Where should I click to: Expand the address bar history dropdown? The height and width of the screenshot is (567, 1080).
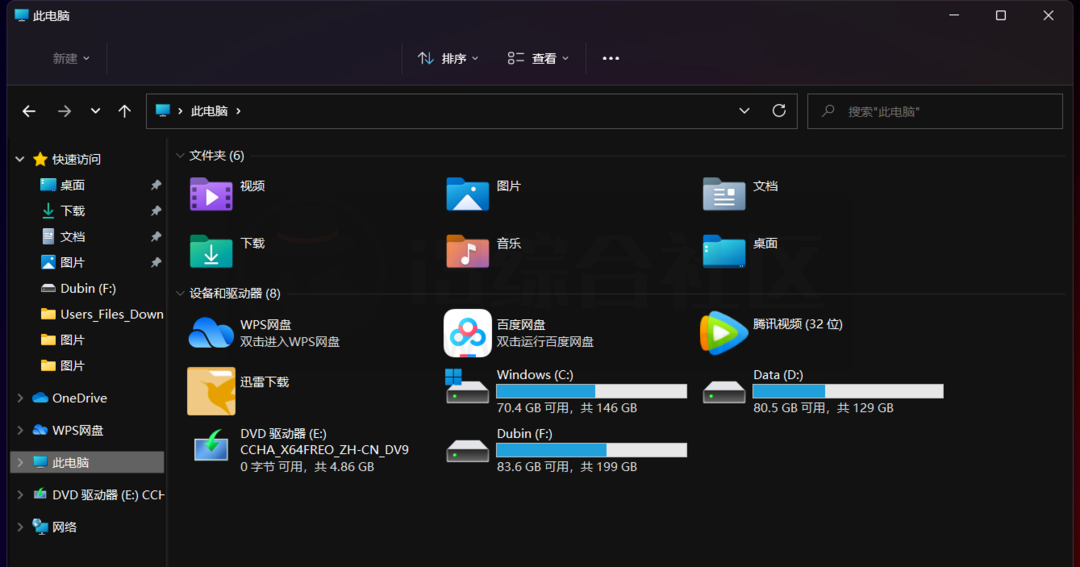click(744, 111)
